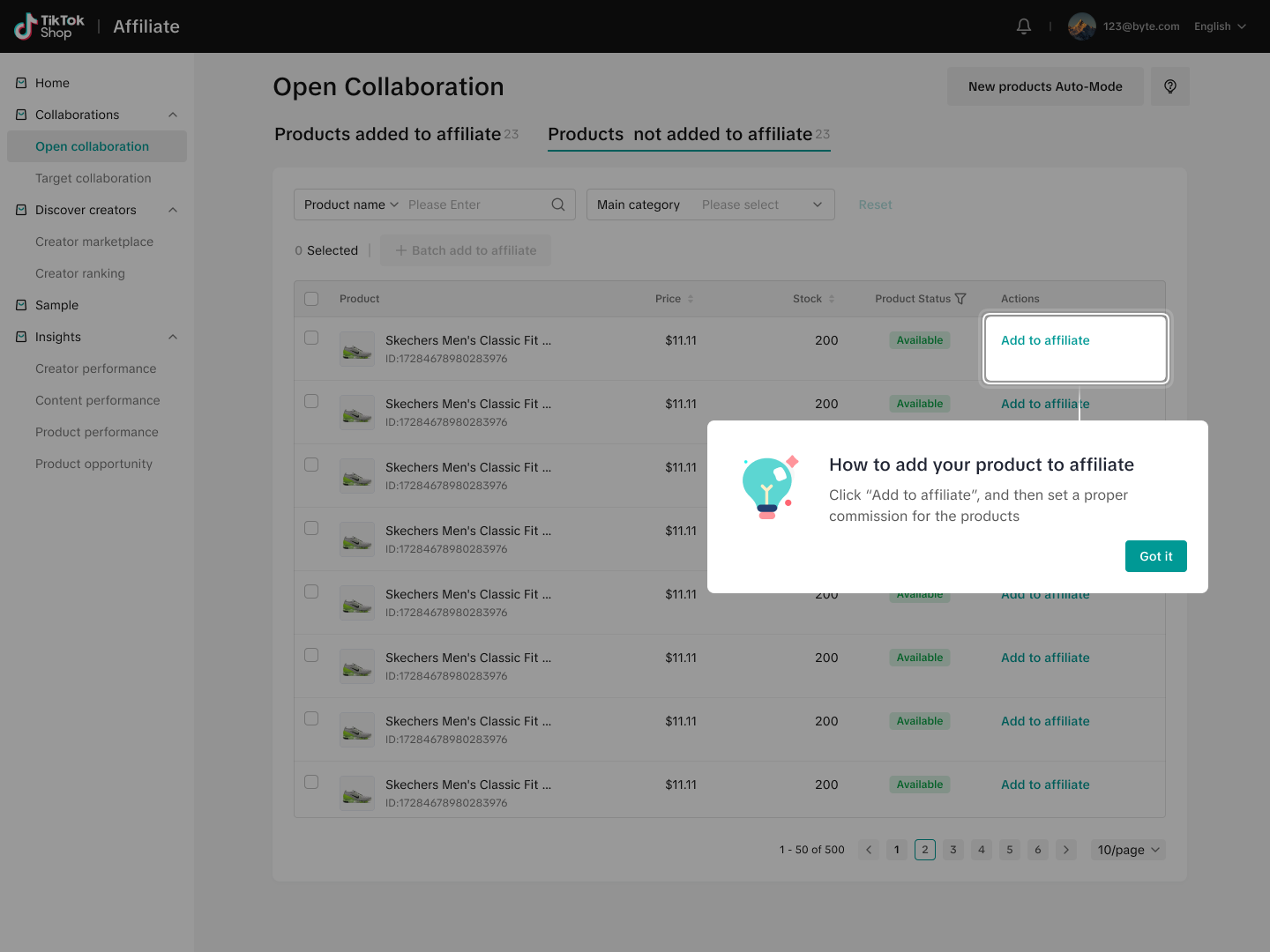Click Add to affiliate in the last row
Image resolution: width=1270 pixels, height=952 pixels.
coord(1045,785)
